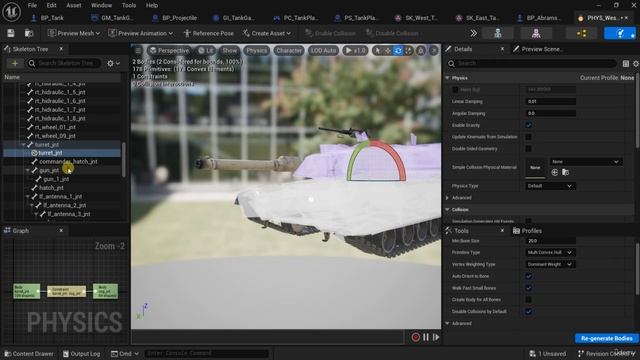Viewport: 640px width, 360px height.
Task: Click the add plus button in Skeleton Tree
Action: pyautogui.click(x=15, y=63)
